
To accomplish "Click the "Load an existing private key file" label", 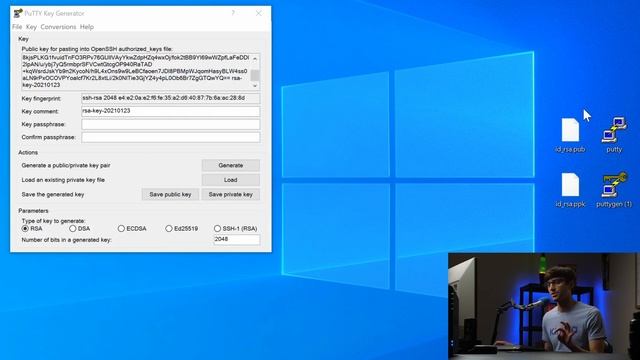I will (63, 180).
